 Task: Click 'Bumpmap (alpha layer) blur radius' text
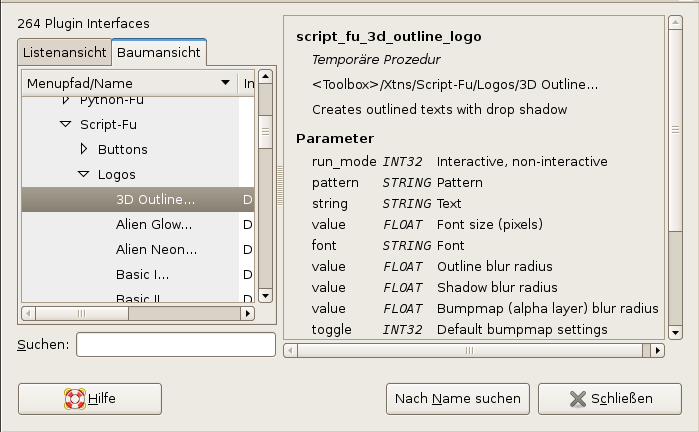click(x=547, y=308)
